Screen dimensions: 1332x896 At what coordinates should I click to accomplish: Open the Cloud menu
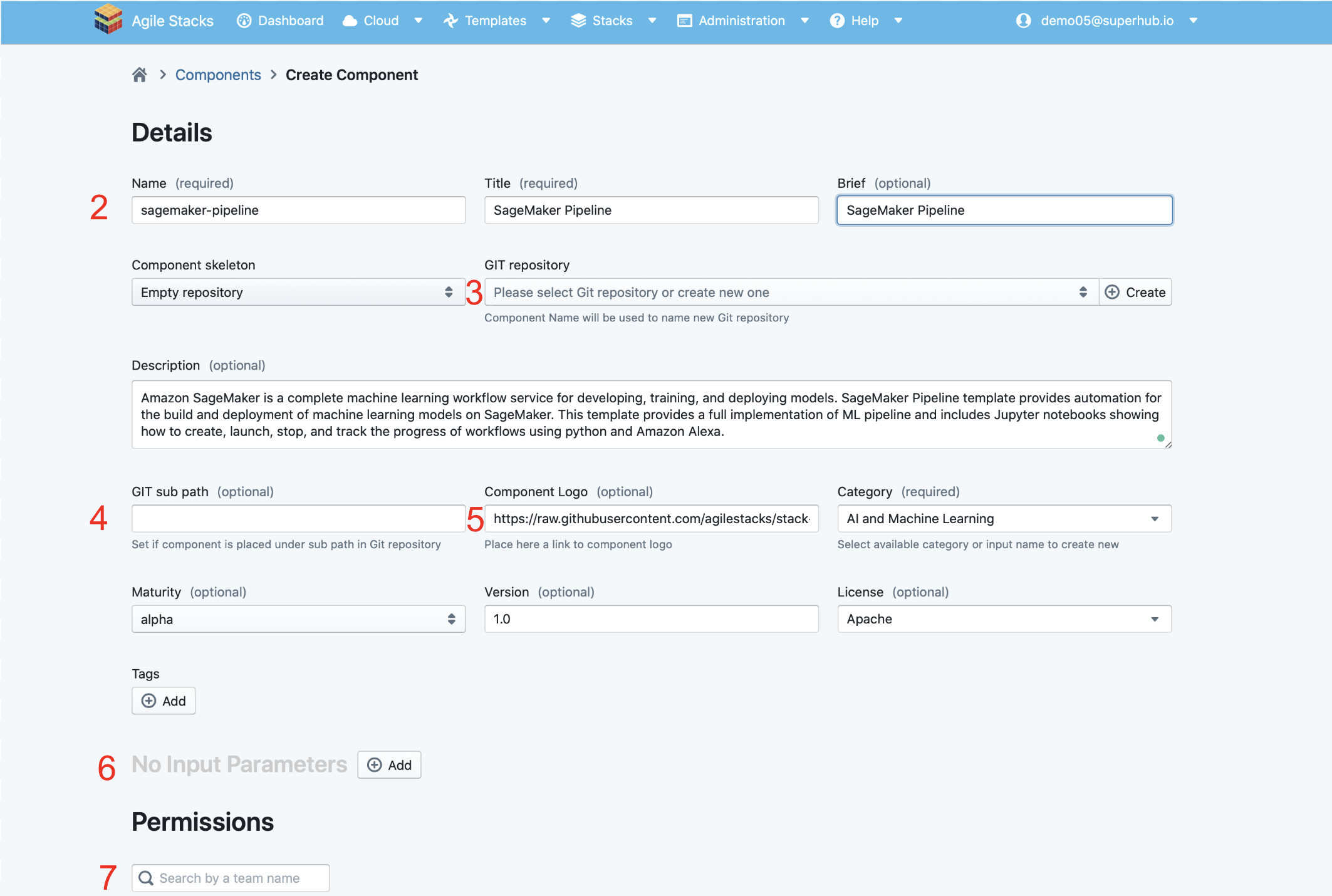(x=382, y=21)
